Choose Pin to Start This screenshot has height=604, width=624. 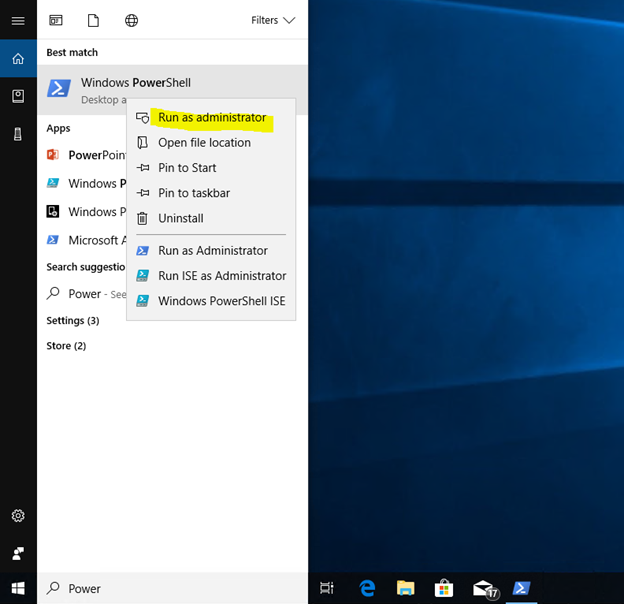click(x=211, y=168)
